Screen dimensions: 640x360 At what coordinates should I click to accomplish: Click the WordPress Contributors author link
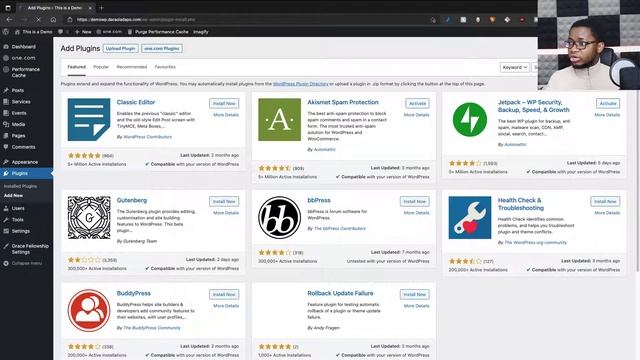[x=147, y=137]
